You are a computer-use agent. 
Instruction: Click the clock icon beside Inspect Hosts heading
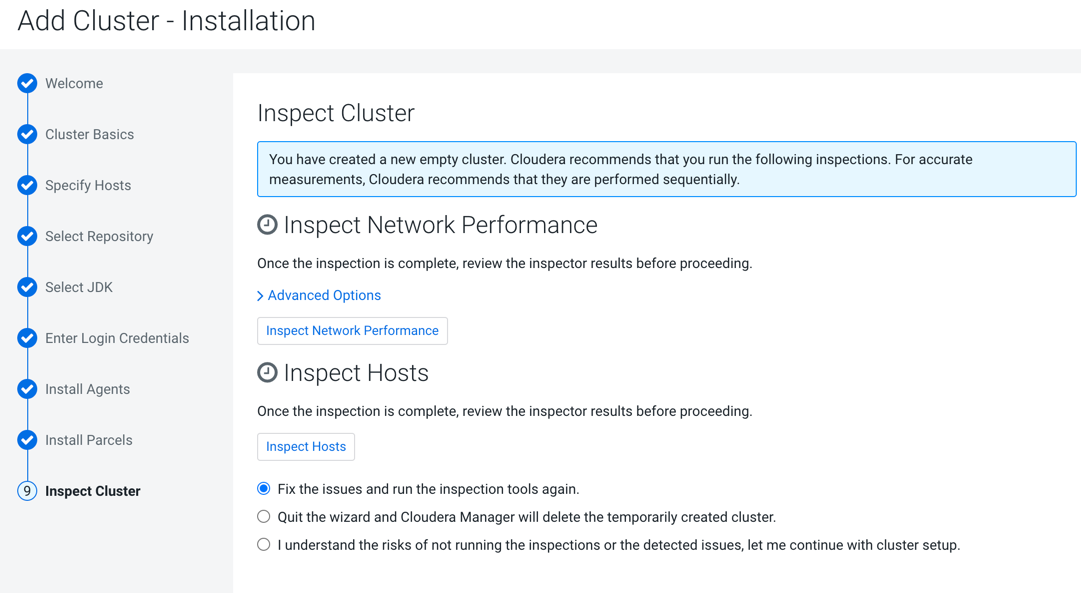[267, 373]
